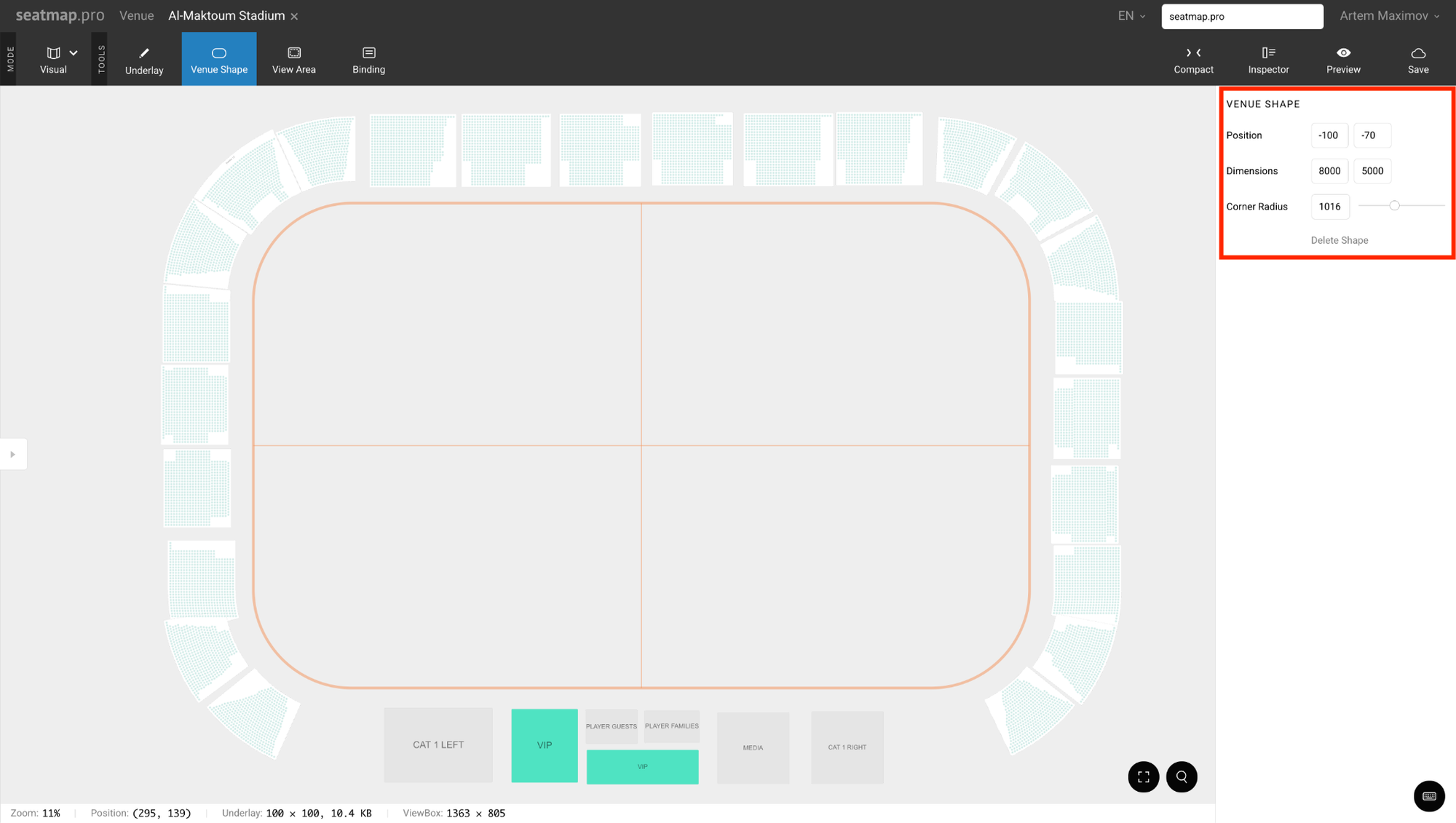Image resolution: width=1456 pixels, height=823 pixels.
Task: Close the Al-Maktoum Stadium tab
Action: [294, 16]
